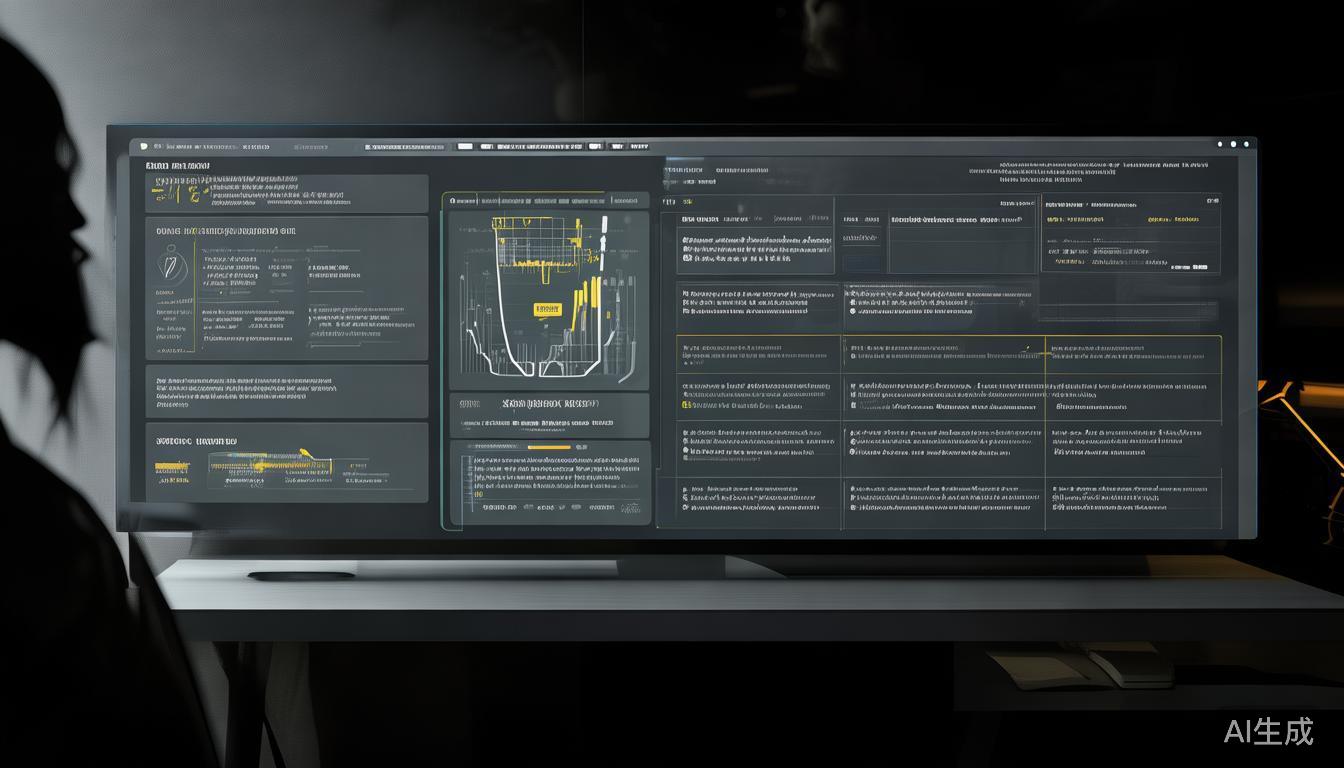1344x768 pixels.
Task: Toggle the yellow-highlighted checkbox in left table column
Action: pyautogui.click(x=686, y=405)
